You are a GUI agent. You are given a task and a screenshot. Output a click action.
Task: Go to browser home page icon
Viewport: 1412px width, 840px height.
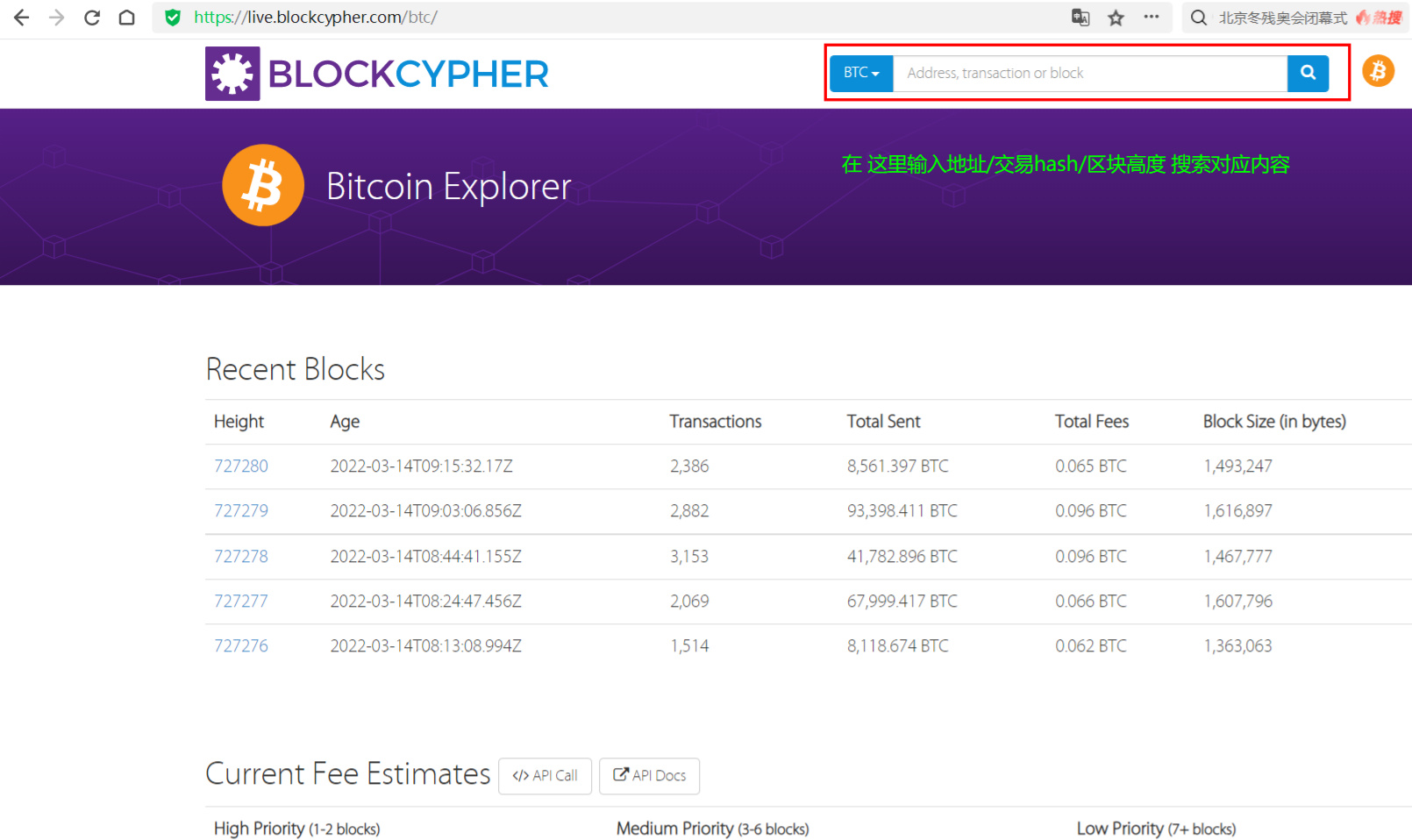[127, 18]
